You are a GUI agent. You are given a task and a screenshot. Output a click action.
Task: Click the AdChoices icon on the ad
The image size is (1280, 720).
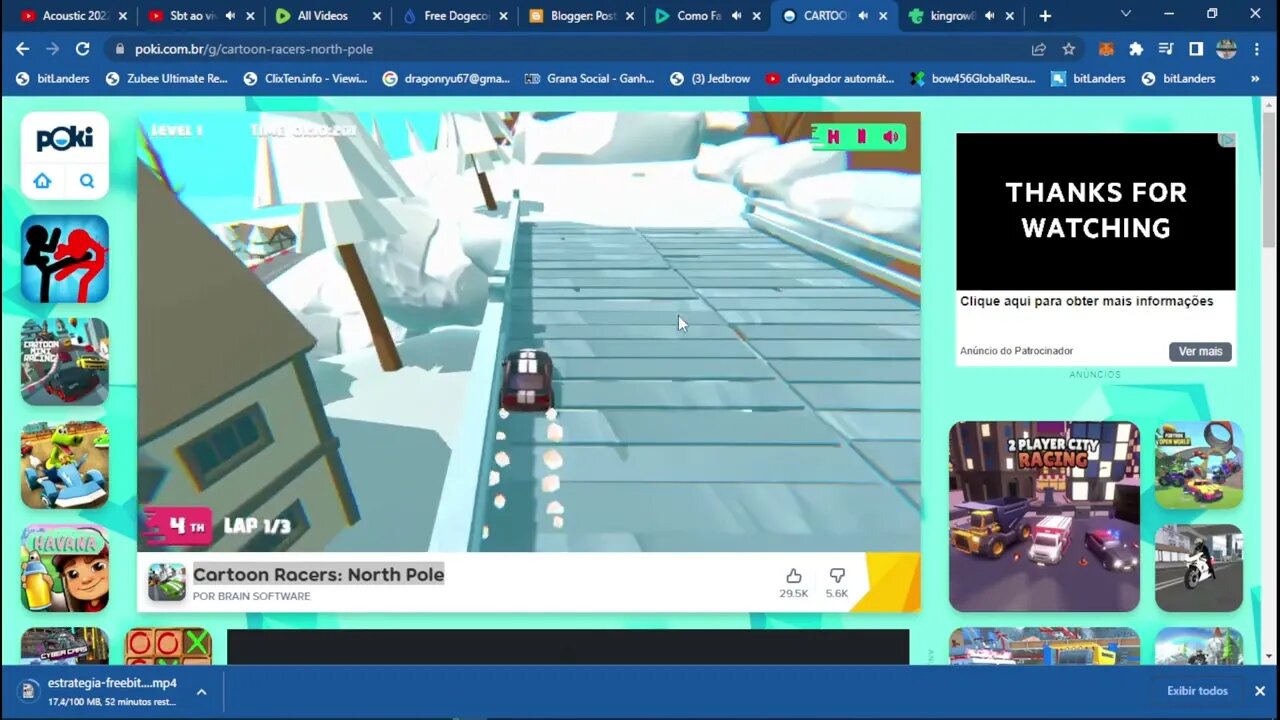(1228, 140)
